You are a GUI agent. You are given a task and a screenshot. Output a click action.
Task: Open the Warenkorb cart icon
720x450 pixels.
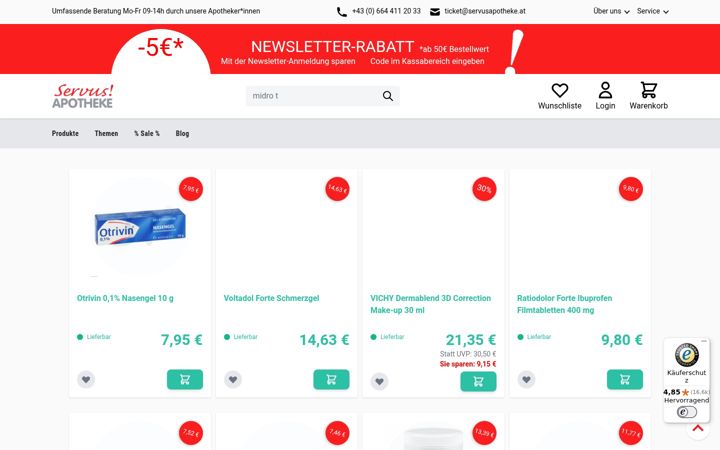tap(648, 90)
